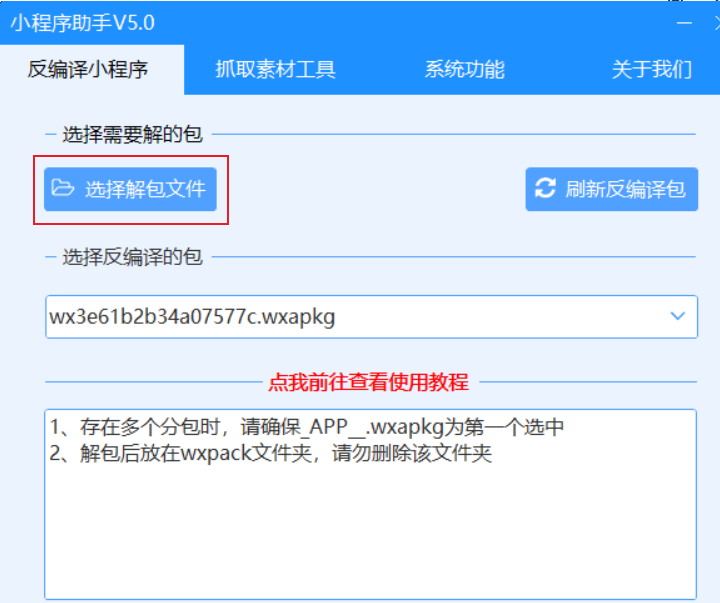Open the 点我前往查看使用教程 tutorial link
This screenshot has width=720, height=603.
pos(368,382)
